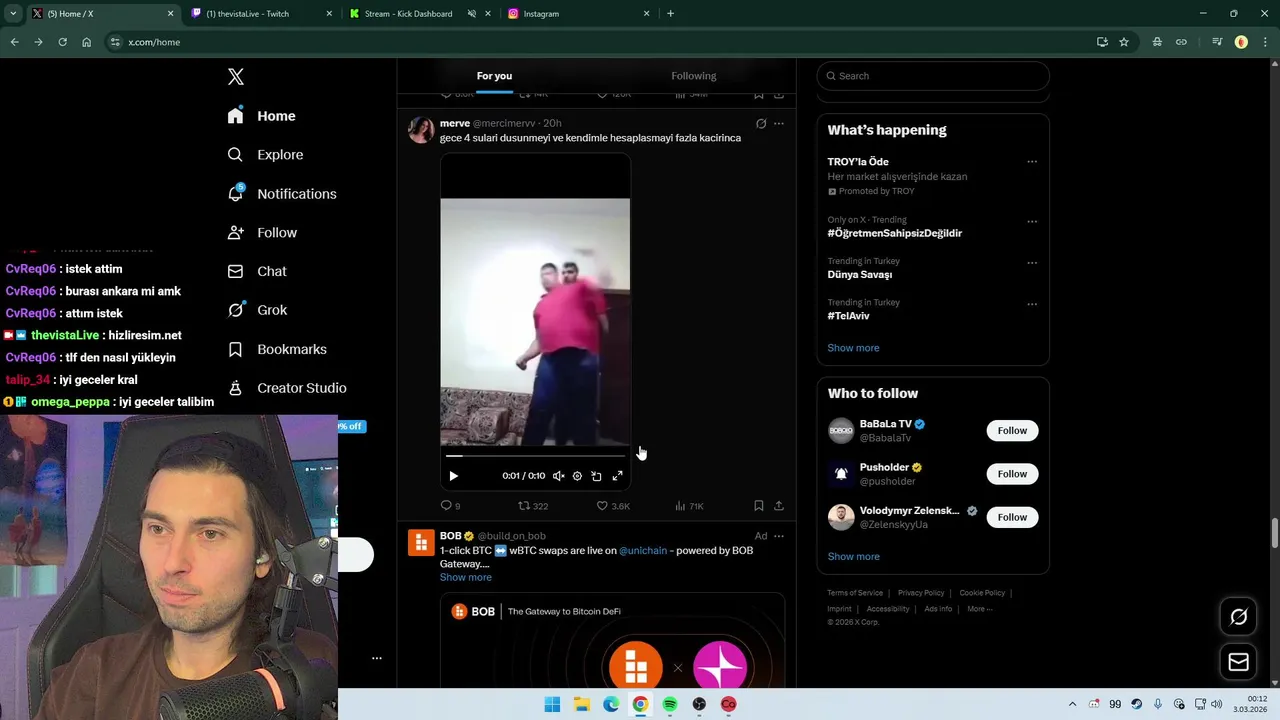Open the Chrome profile avatar
The width and height of the screenshot is (1280, 720).
coord(1241,42)
